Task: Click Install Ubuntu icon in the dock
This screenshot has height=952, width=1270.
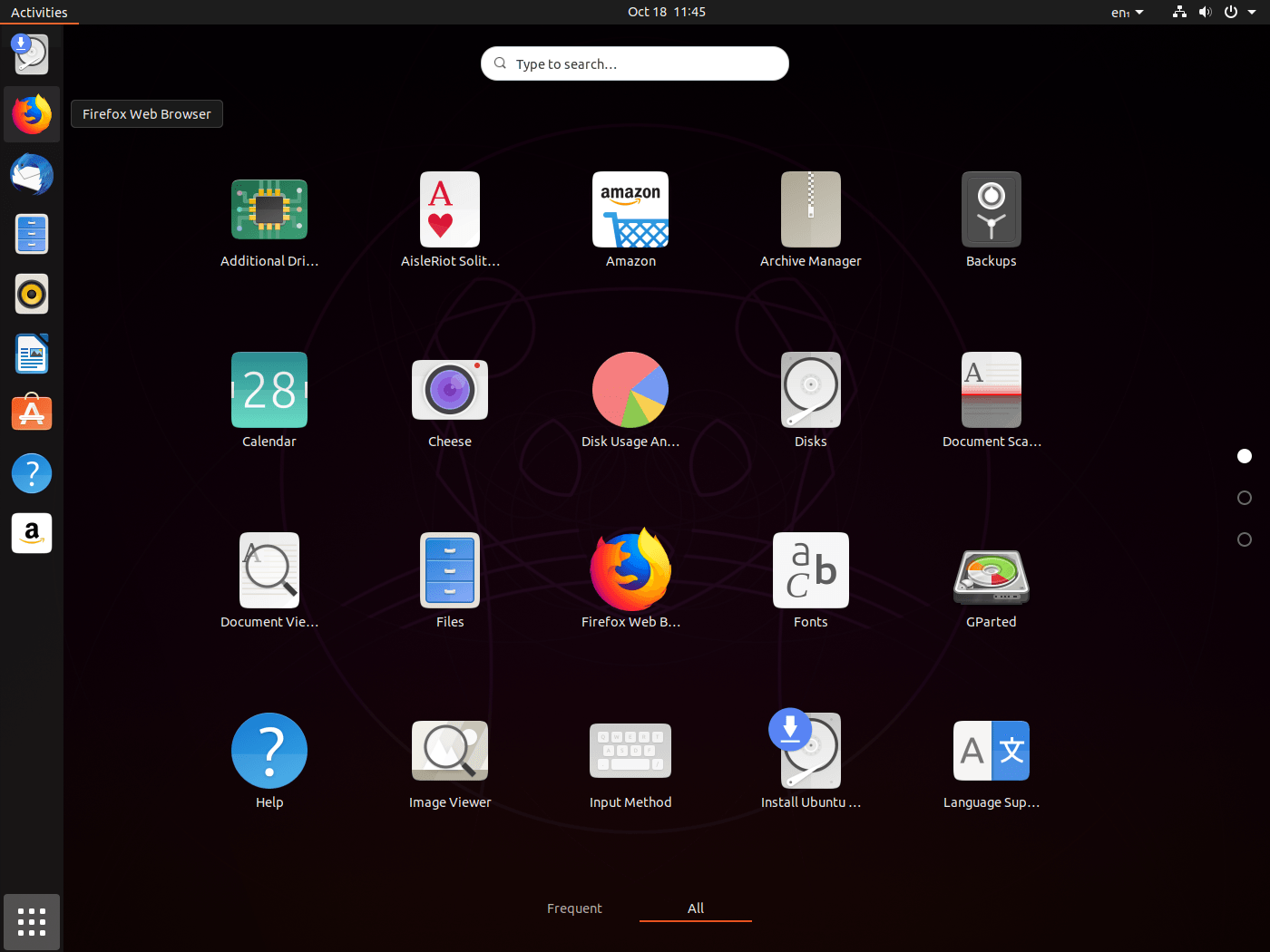Action: pos(32,54)
